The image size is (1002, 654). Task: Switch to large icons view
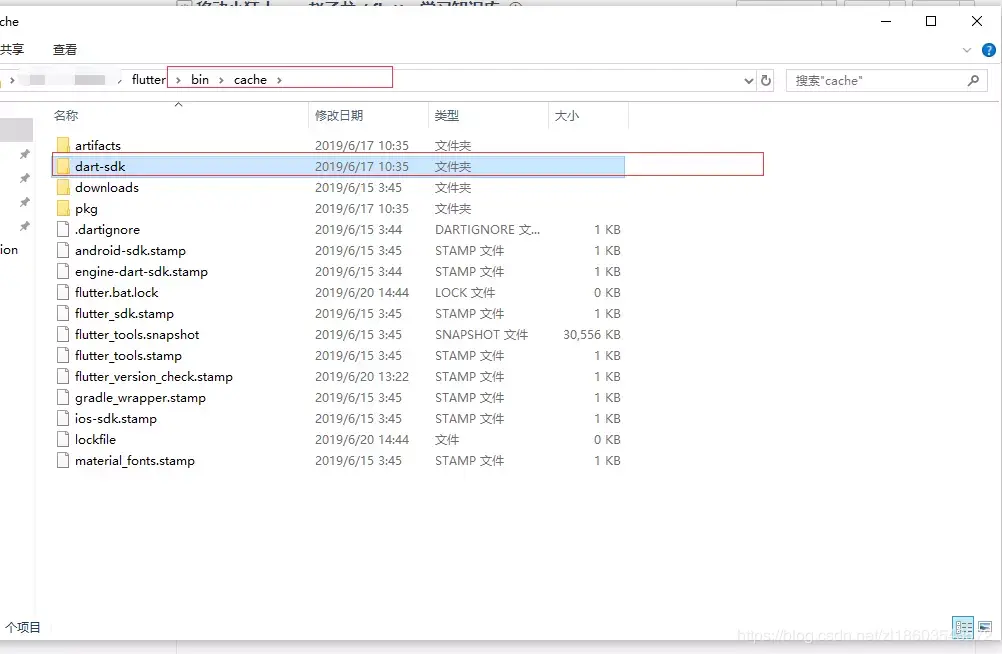coord(985,627)
